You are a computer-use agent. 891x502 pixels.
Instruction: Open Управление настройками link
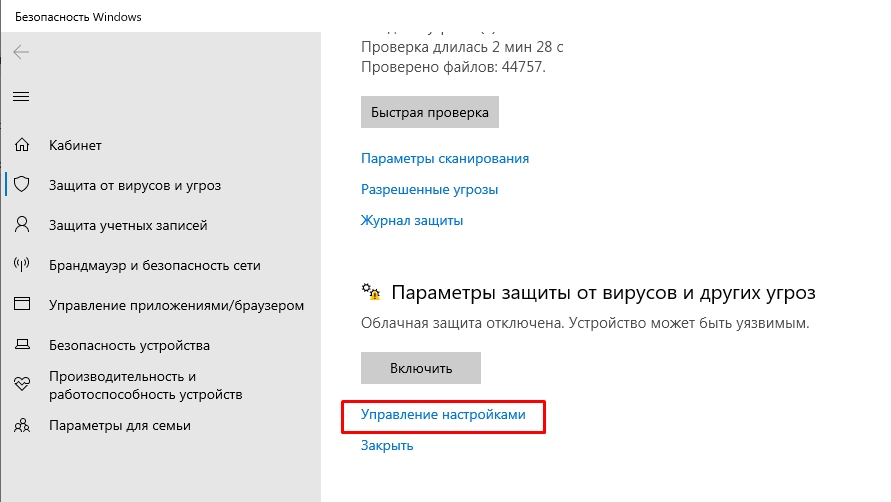coord(443,415)
